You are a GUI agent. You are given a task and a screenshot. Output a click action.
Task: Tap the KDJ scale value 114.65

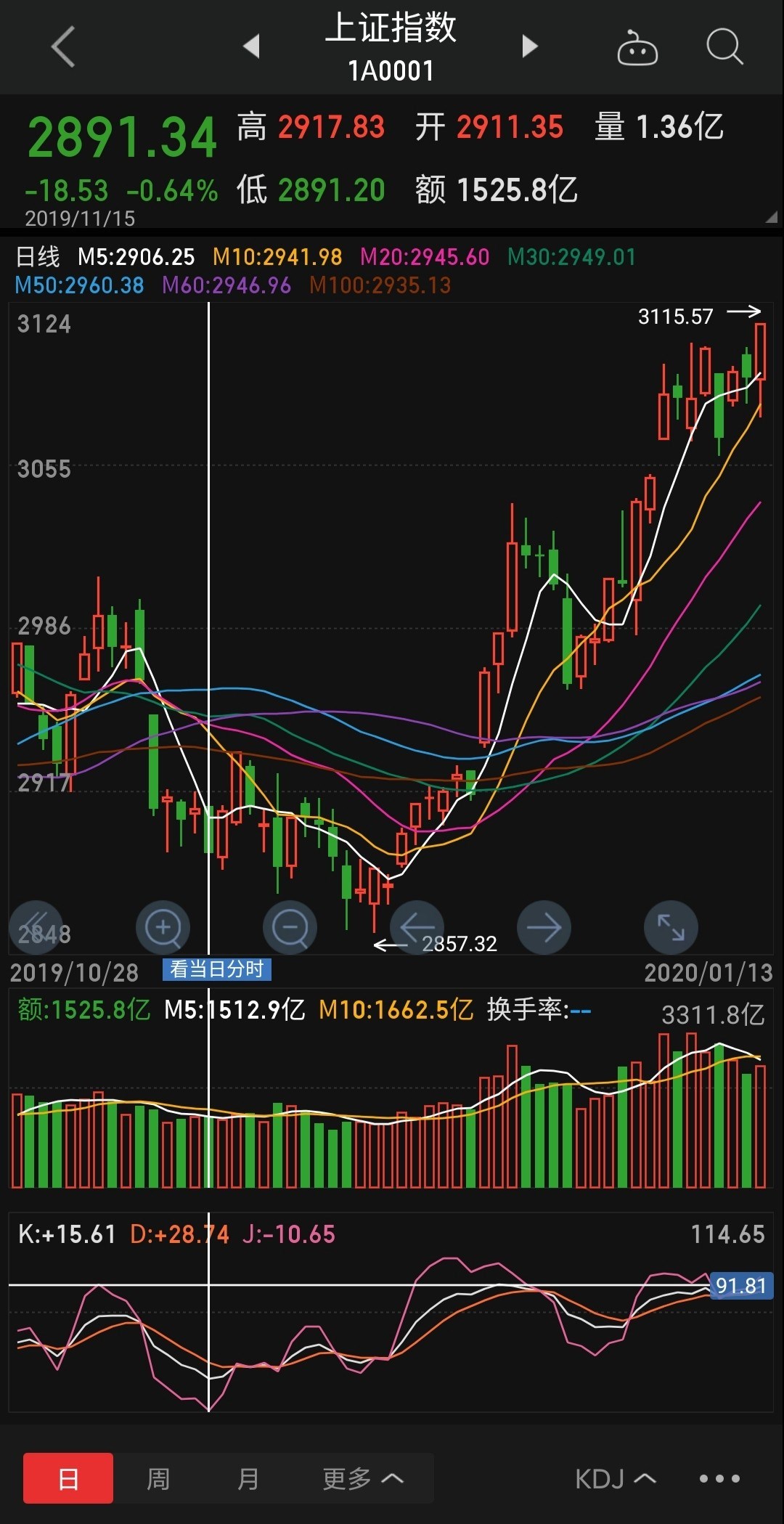point(727,1234)
